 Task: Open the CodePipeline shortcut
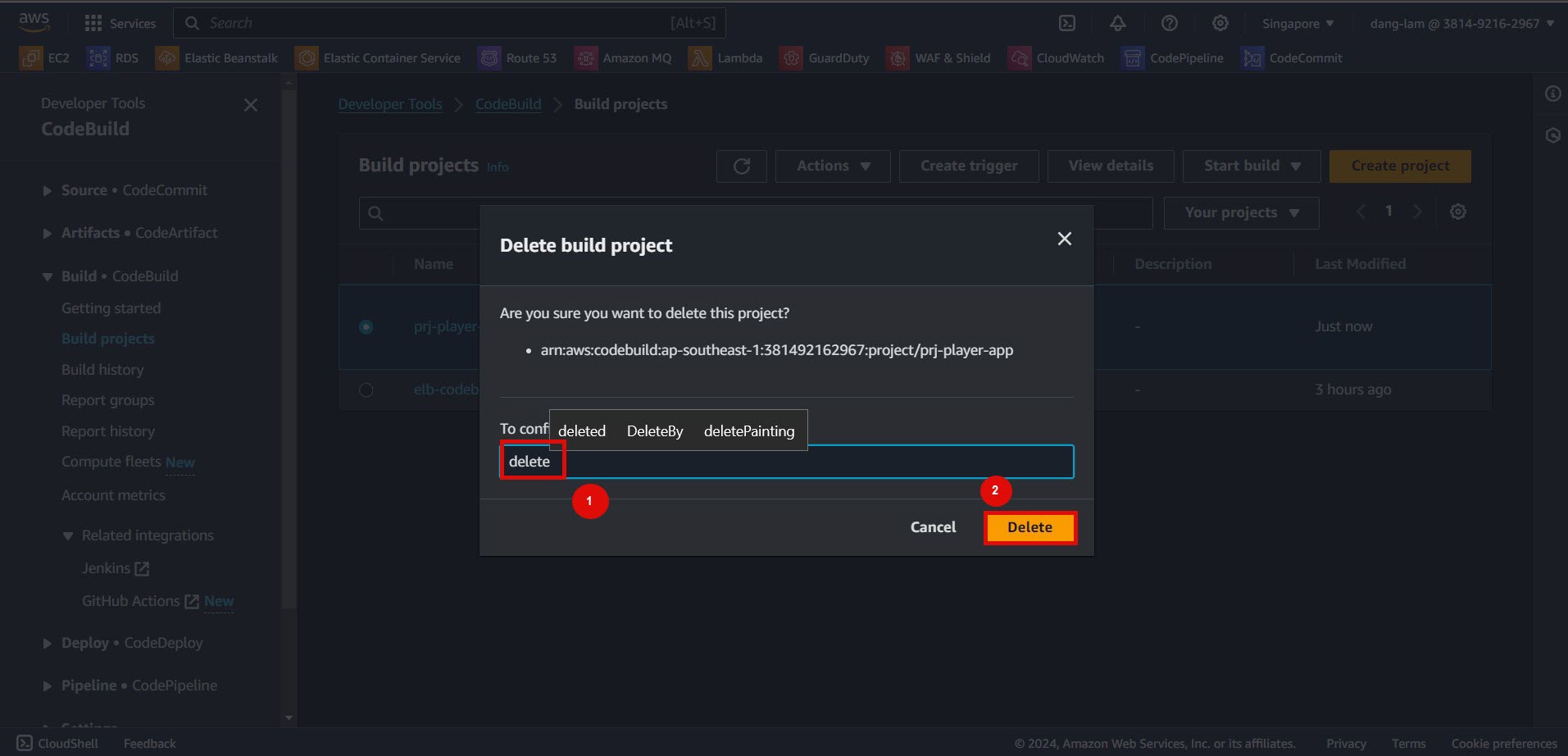1172,58
